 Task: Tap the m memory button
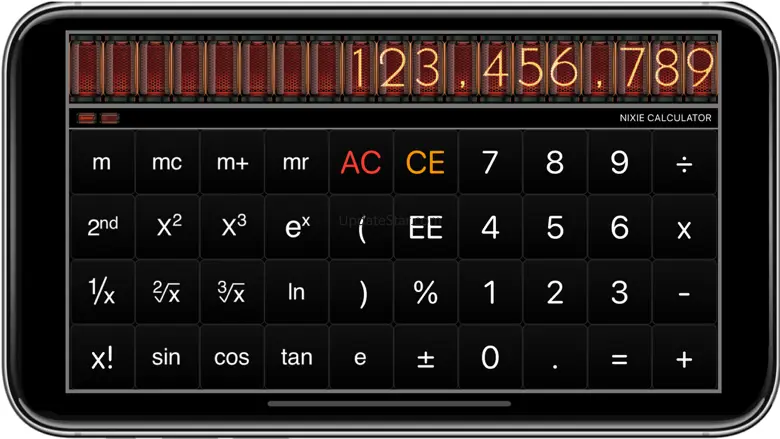click(x=102, y=162)
